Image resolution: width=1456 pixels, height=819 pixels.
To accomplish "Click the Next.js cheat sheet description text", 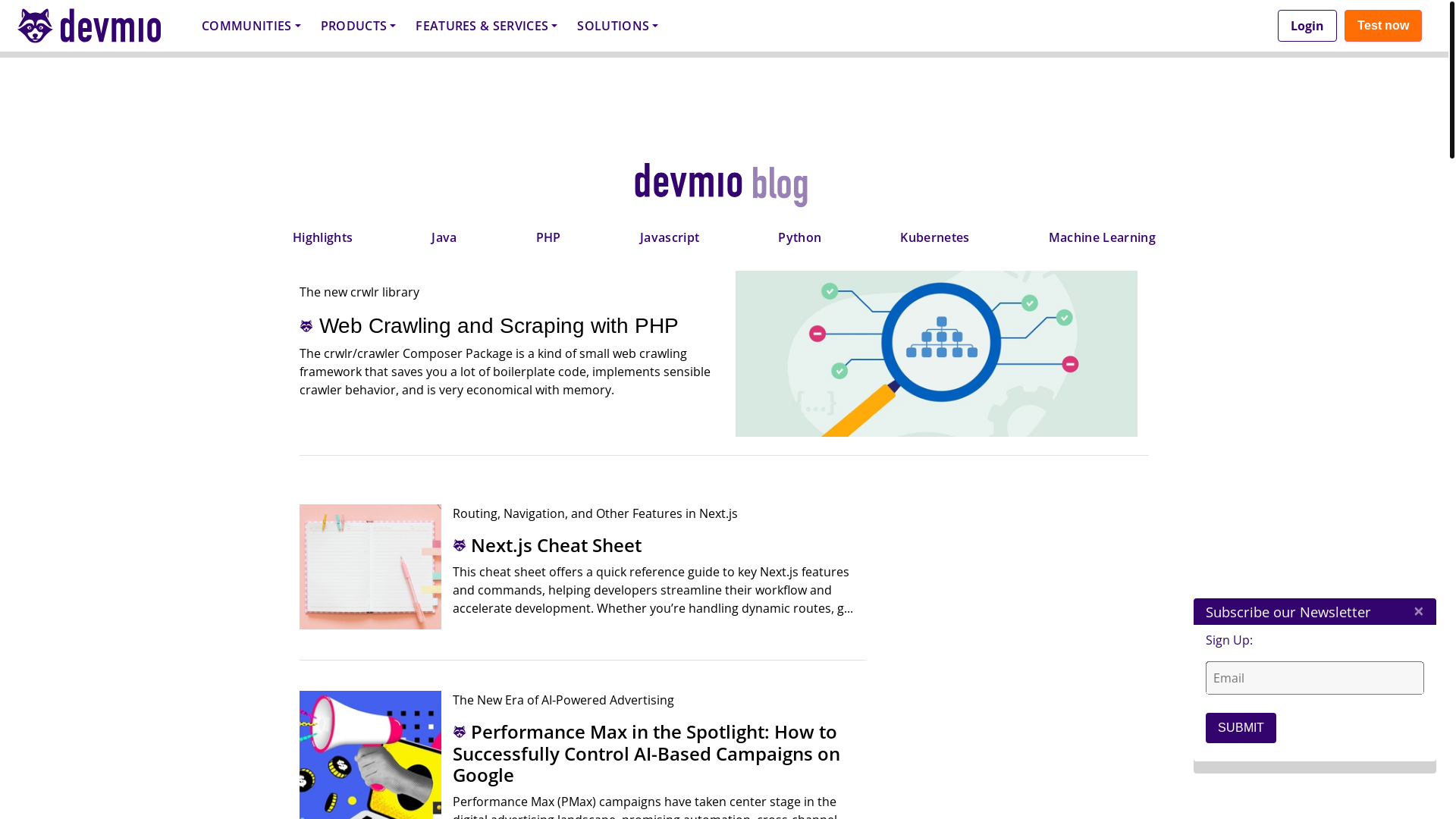I will [652, 590].
